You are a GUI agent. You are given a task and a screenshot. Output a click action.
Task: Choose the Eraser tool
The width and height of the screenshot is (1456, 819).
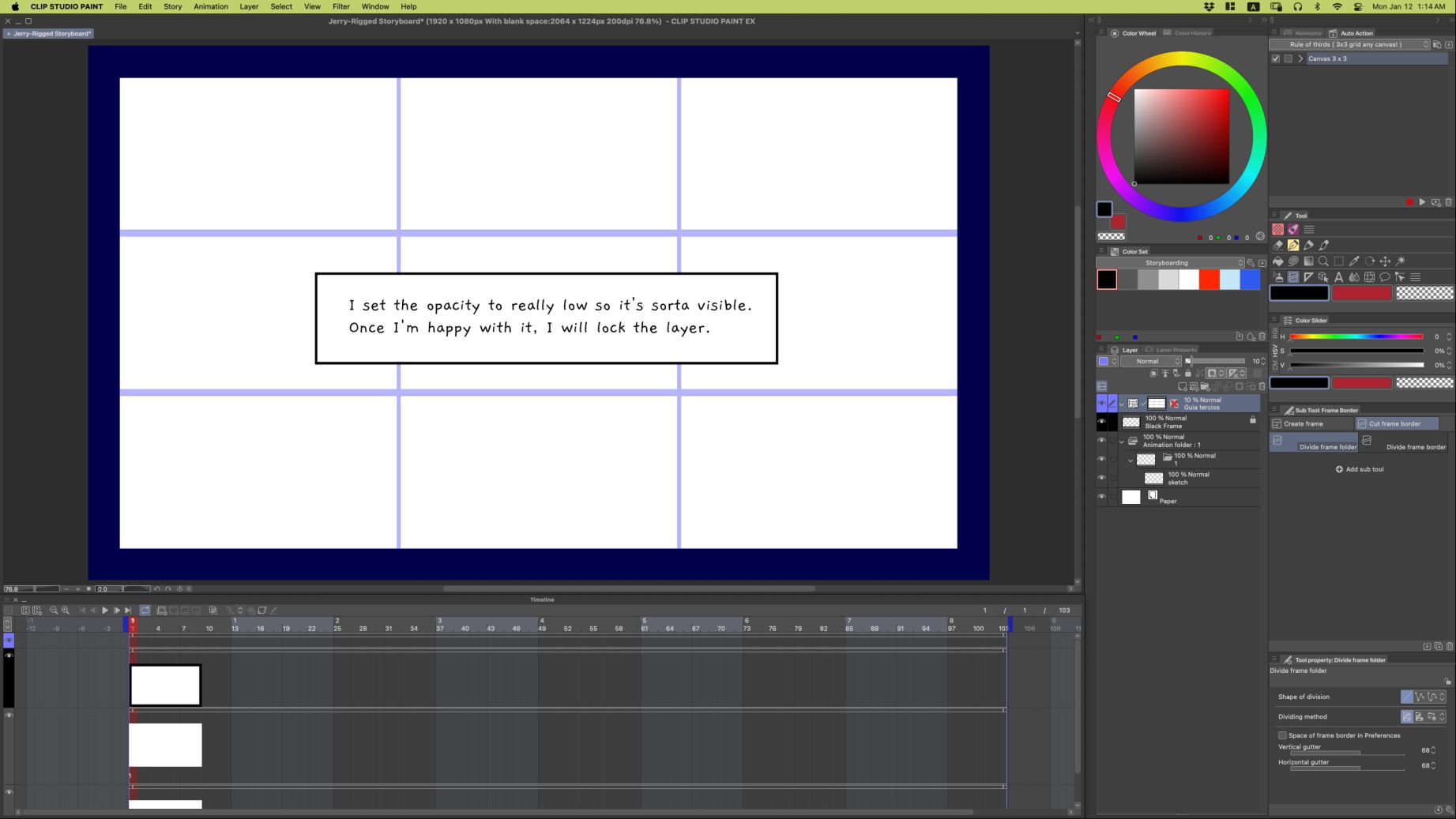click(1277, 246)
